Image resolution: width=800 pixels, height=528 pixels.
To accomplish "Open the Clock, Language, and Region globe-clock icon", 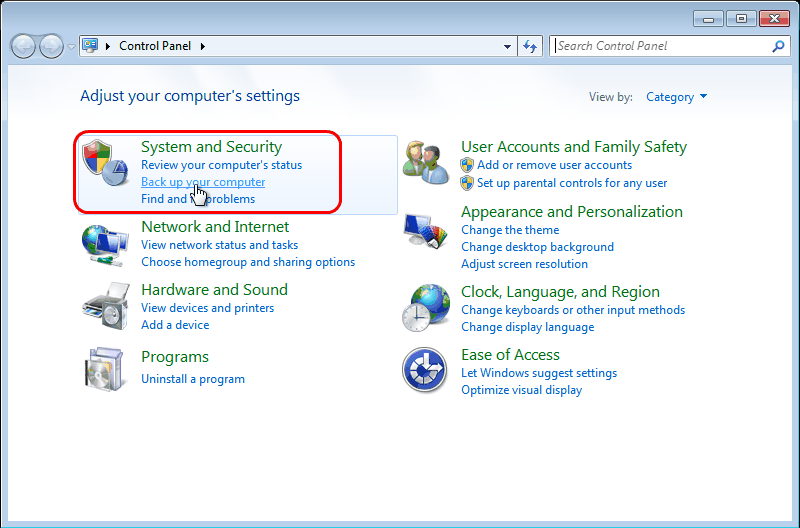I will pos(426,308).
